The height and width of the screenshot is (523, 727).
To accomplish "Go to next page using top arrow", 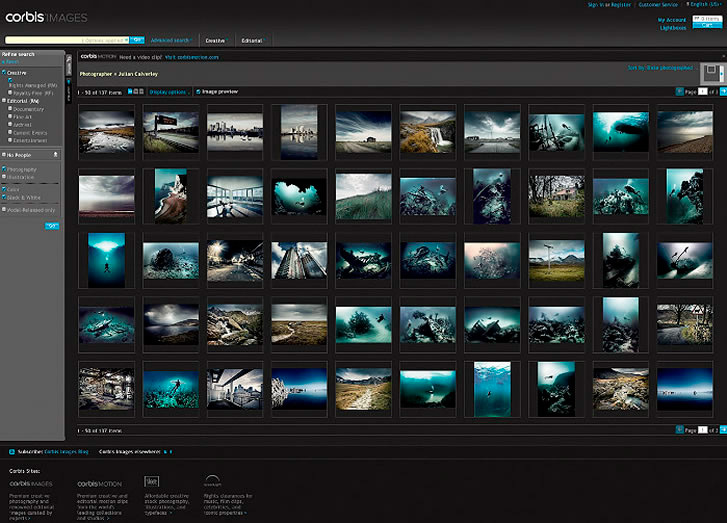I will pyautogui.click(x=723, y=91).
